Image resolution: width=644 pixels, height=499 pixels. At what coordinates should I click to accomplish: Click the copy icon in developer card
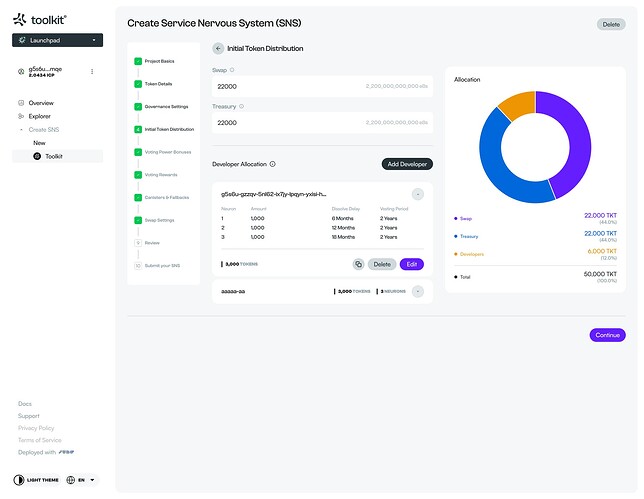pyautogui.click(x=359, y=264)
